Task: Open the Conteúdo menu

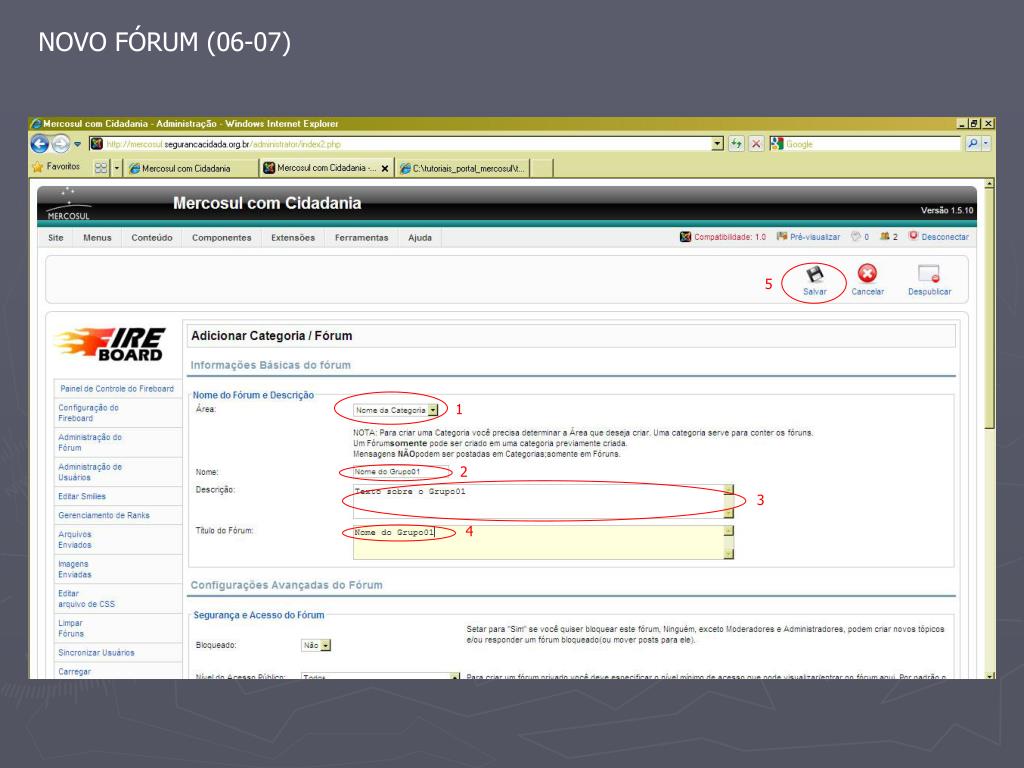Action: 152,238
